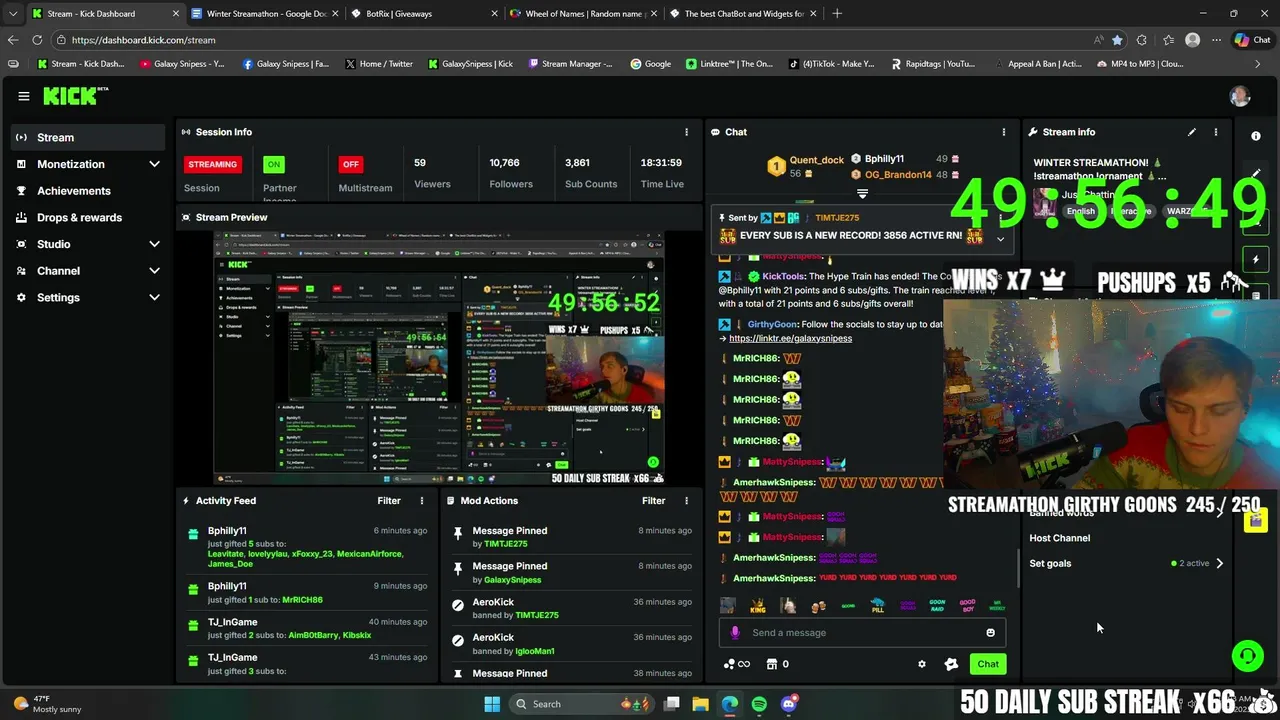Open the user profile avatar menu
Screen dimensions: 1280x720
[1240, 96]
